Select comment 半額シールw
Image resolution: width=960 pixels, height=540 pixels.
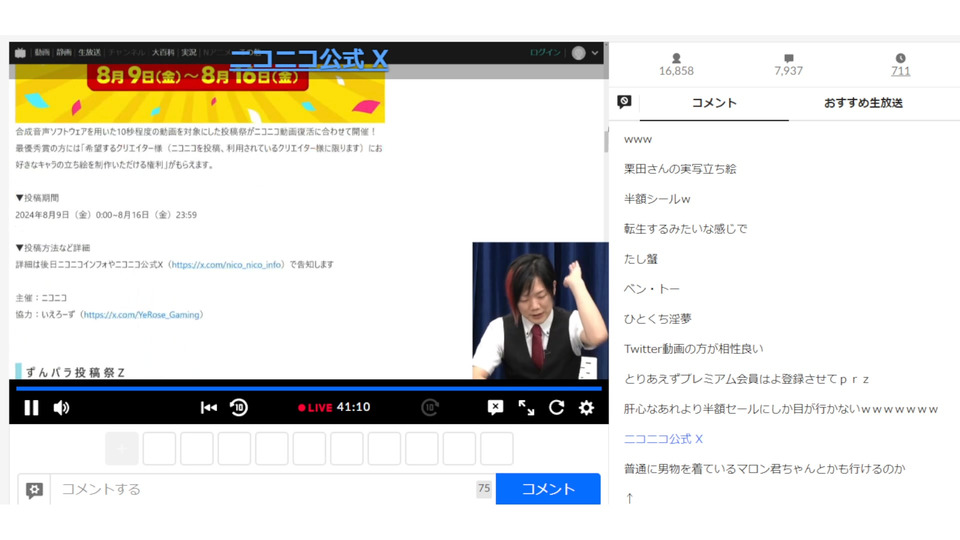[x=657, y=199]
